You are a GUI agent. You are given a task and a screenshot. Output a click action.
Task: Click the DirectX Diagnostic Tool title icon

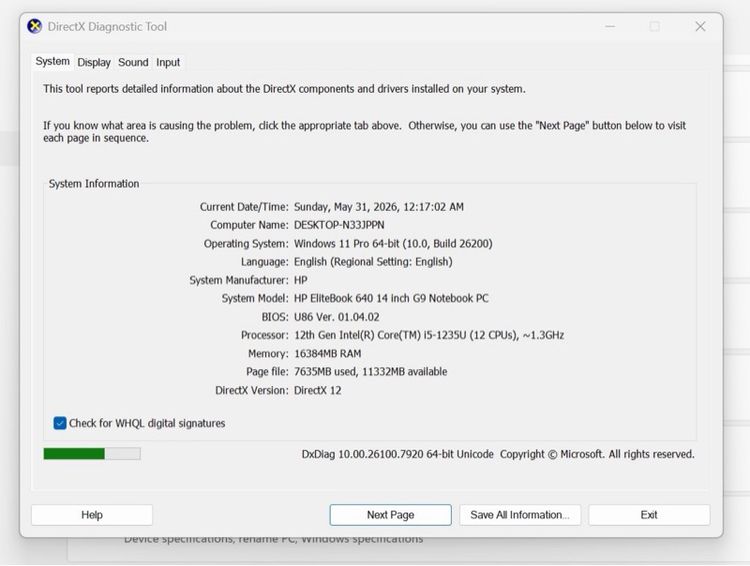point(34,26)
